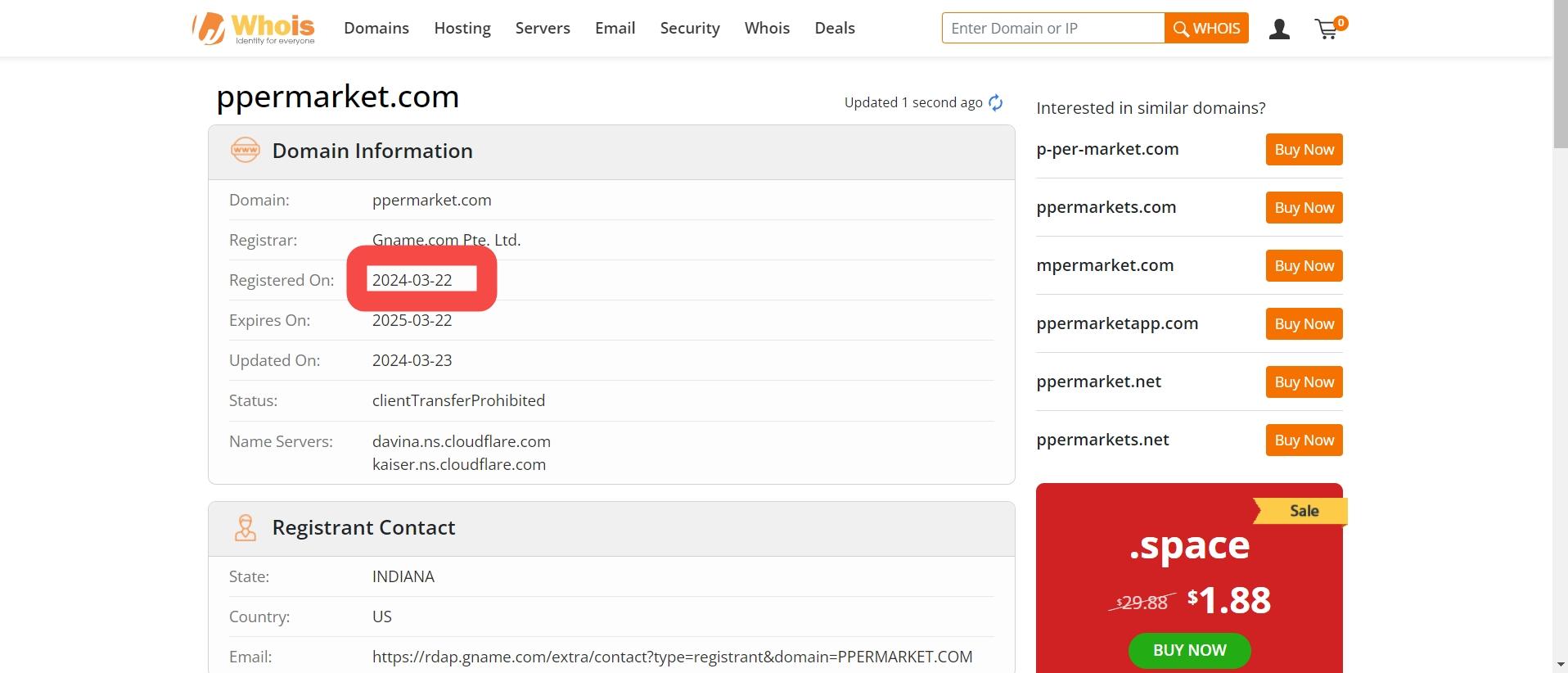Screen dimensions: 1568x673
Task: Select clientTransferProhibited status value
Action: (458, 400)
